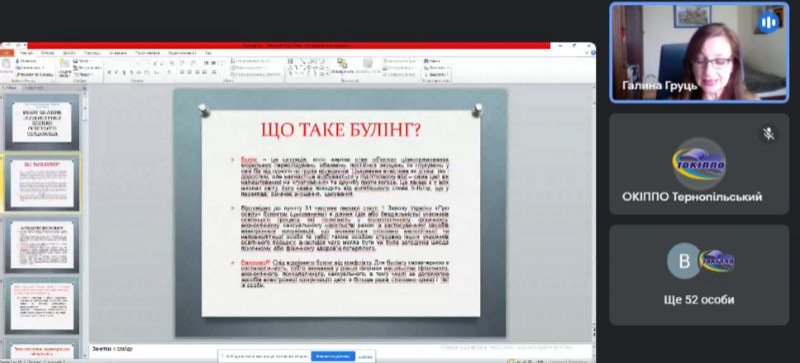
Task: Switch to the Insert ribbon tab
Action: tap(47, 53)
